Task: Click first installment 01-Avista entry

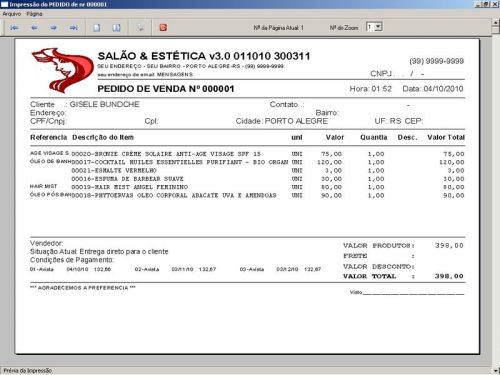Action: click(x=70, y=269)
